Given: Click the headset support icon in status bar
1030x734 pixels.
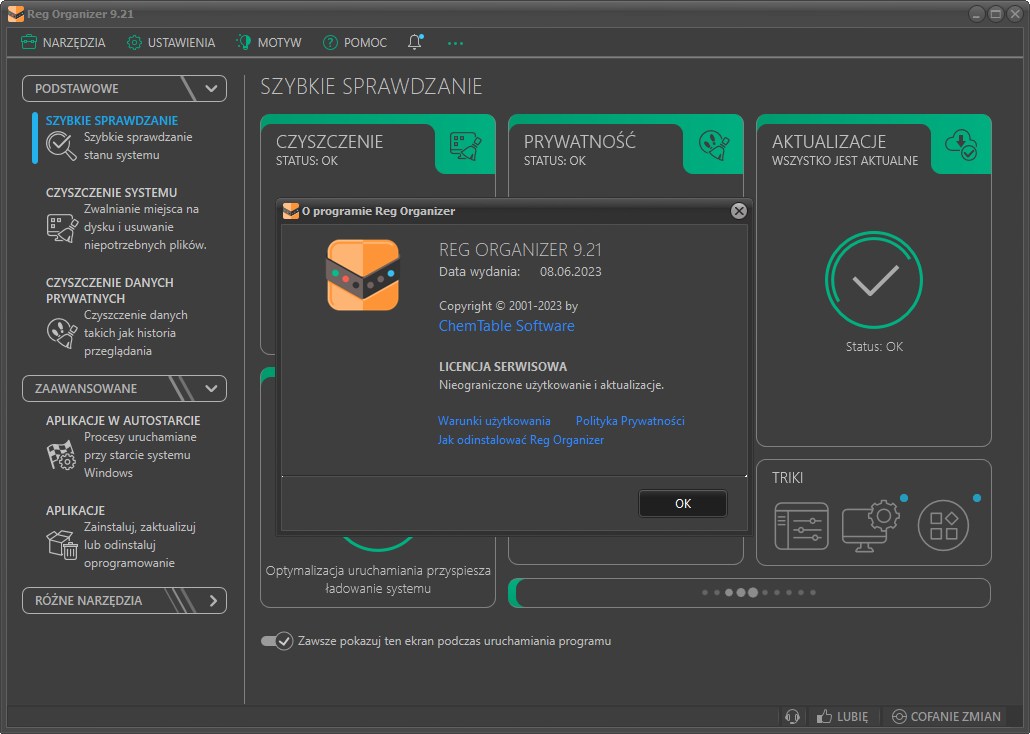Looking at the screenshot, I should 792,716.
